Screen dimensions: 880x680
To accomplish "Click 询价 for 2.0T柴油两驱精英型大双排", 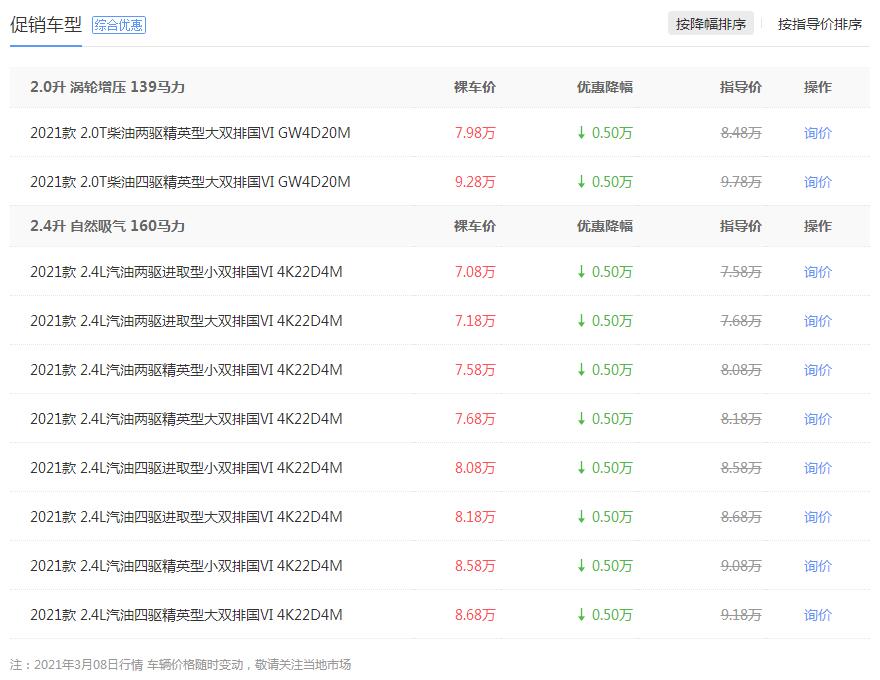I will click(x=817, y=133).
